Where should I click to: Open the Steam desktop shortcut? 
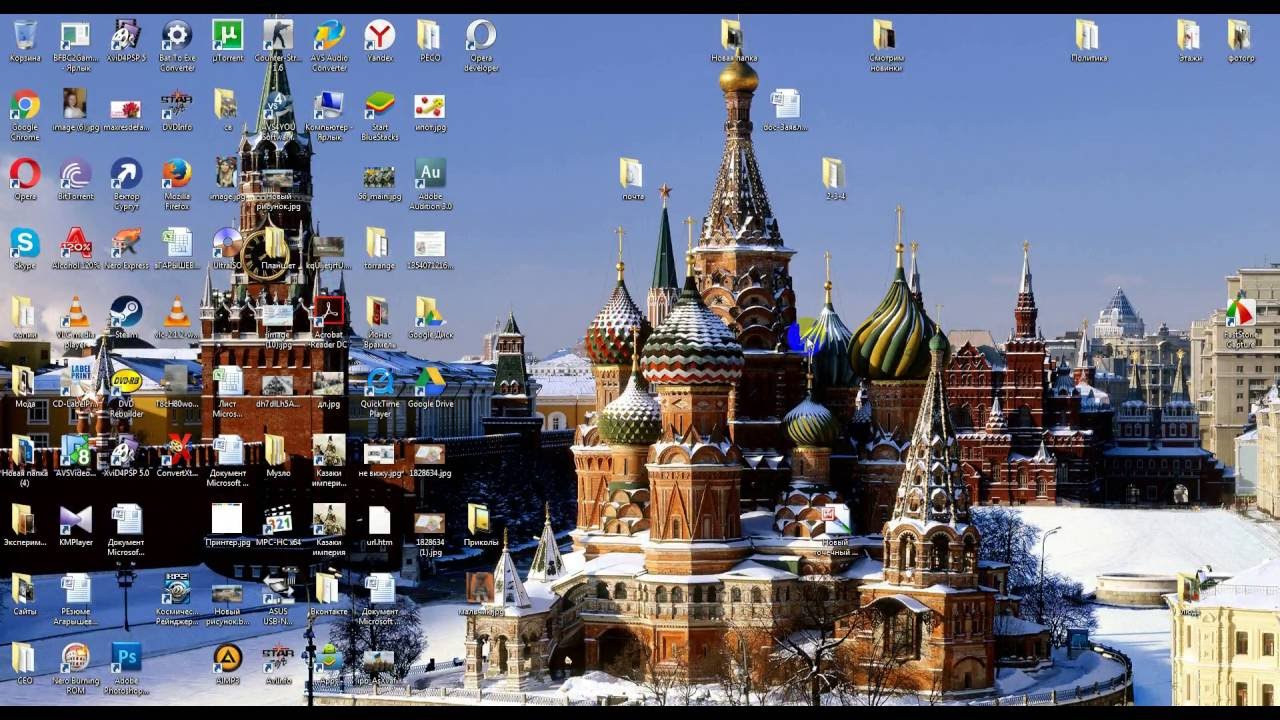pos(126,312)
